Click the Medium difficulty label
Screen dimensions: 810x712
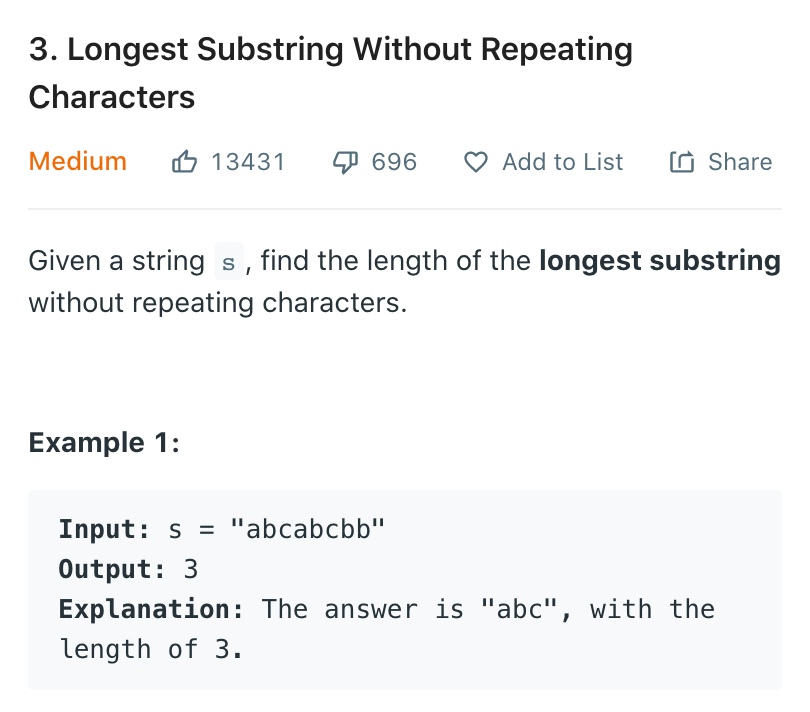(x=78, y=162)
